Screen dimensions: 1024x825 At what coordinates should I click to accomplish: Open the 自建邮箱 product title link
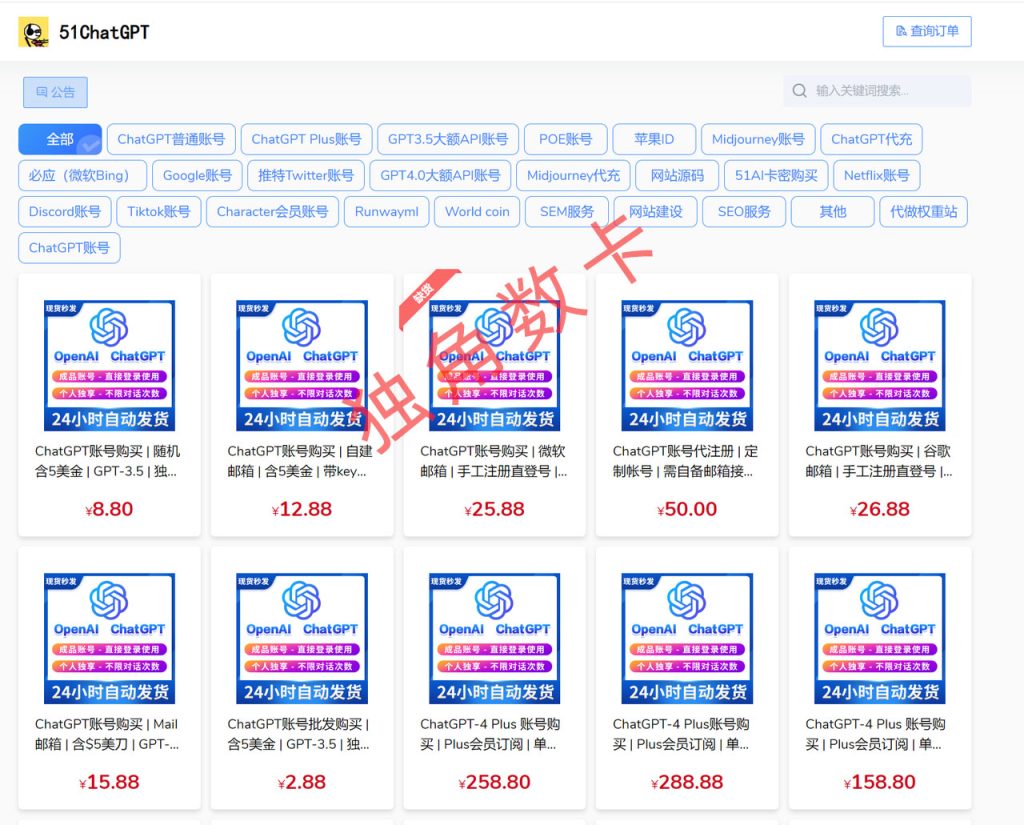click(302, 461)
